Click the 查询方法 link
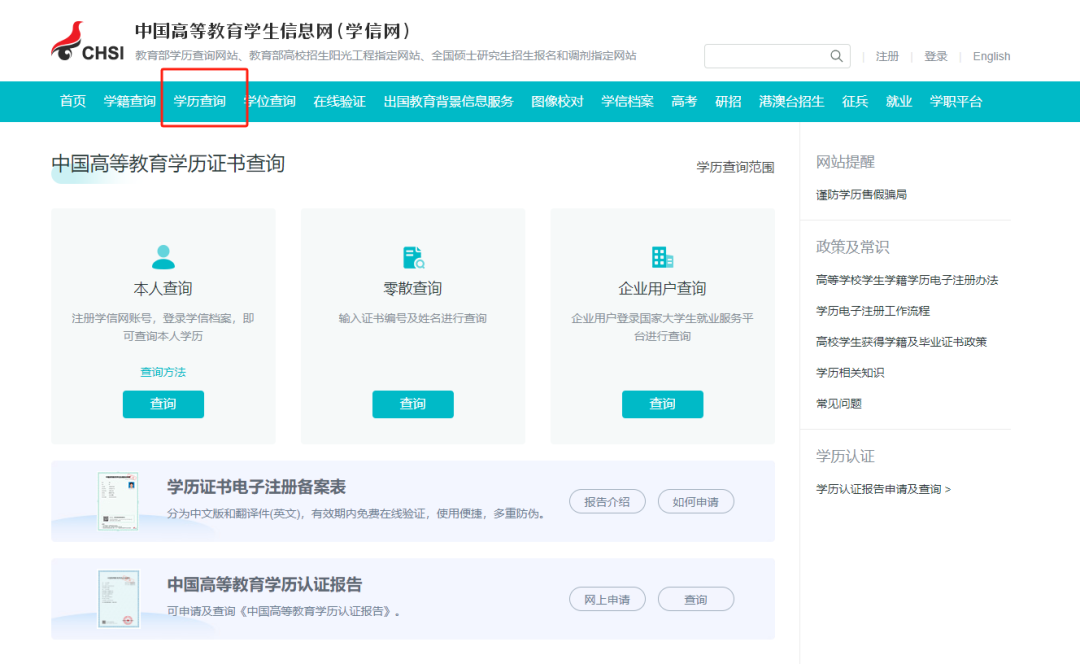1080x664 pixels. click(163, 372)
